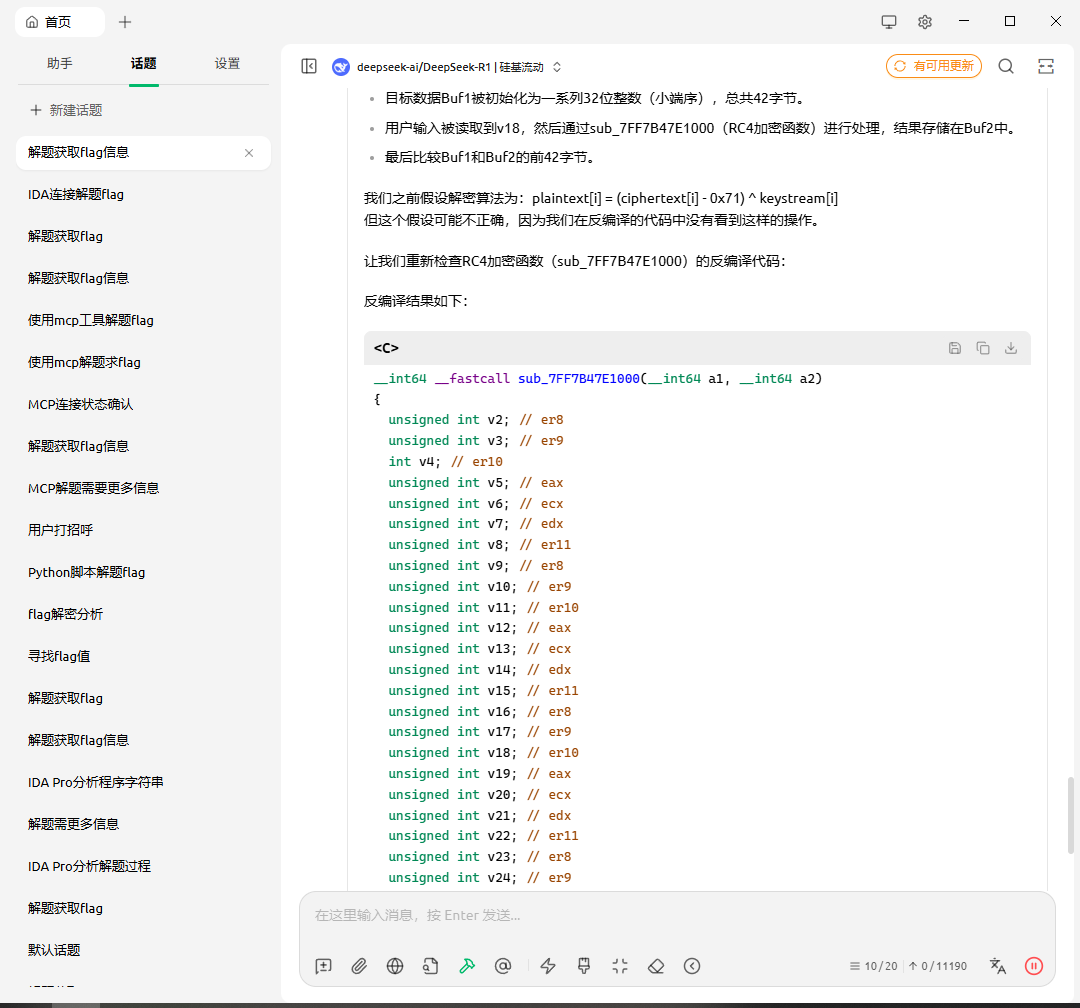Shrink the input area with collapse icon

pos(620,966)
